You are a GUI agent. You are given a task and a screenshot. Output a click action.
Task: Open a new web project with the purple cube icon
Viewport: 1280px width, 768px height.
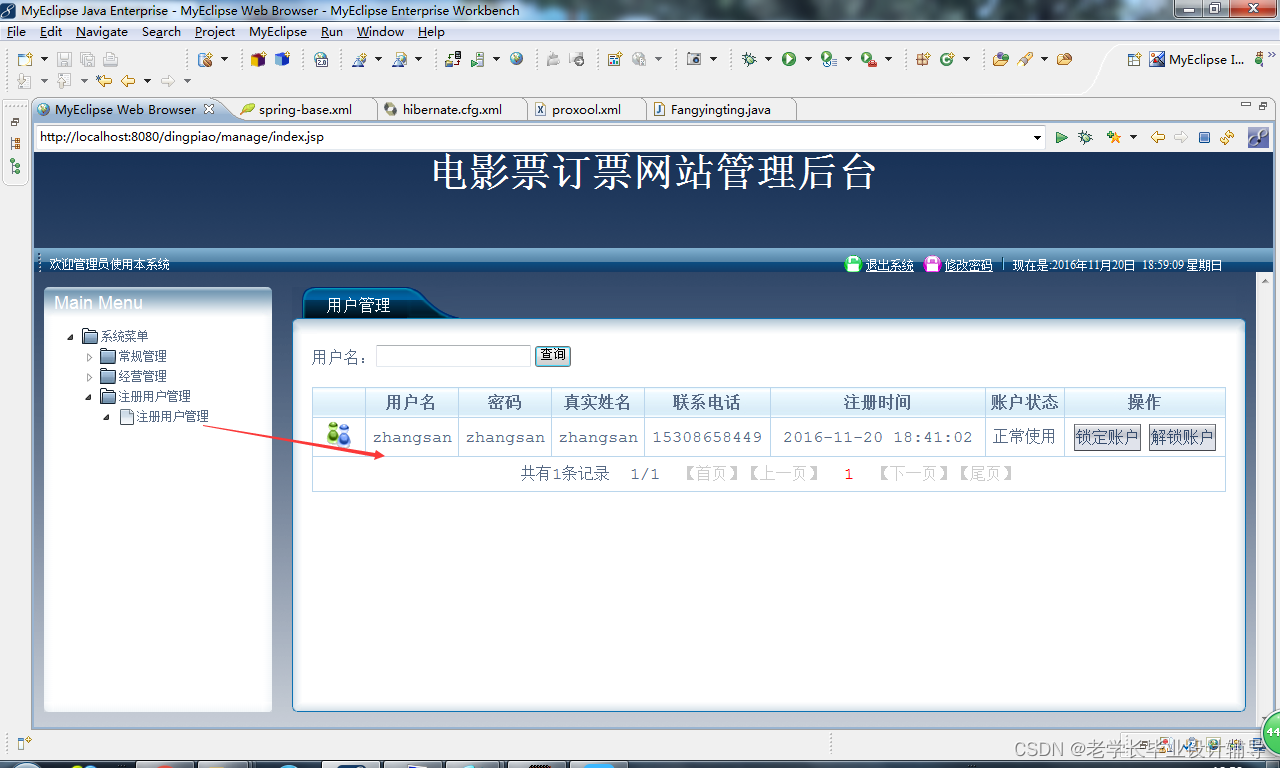click(x=257, y=60)
